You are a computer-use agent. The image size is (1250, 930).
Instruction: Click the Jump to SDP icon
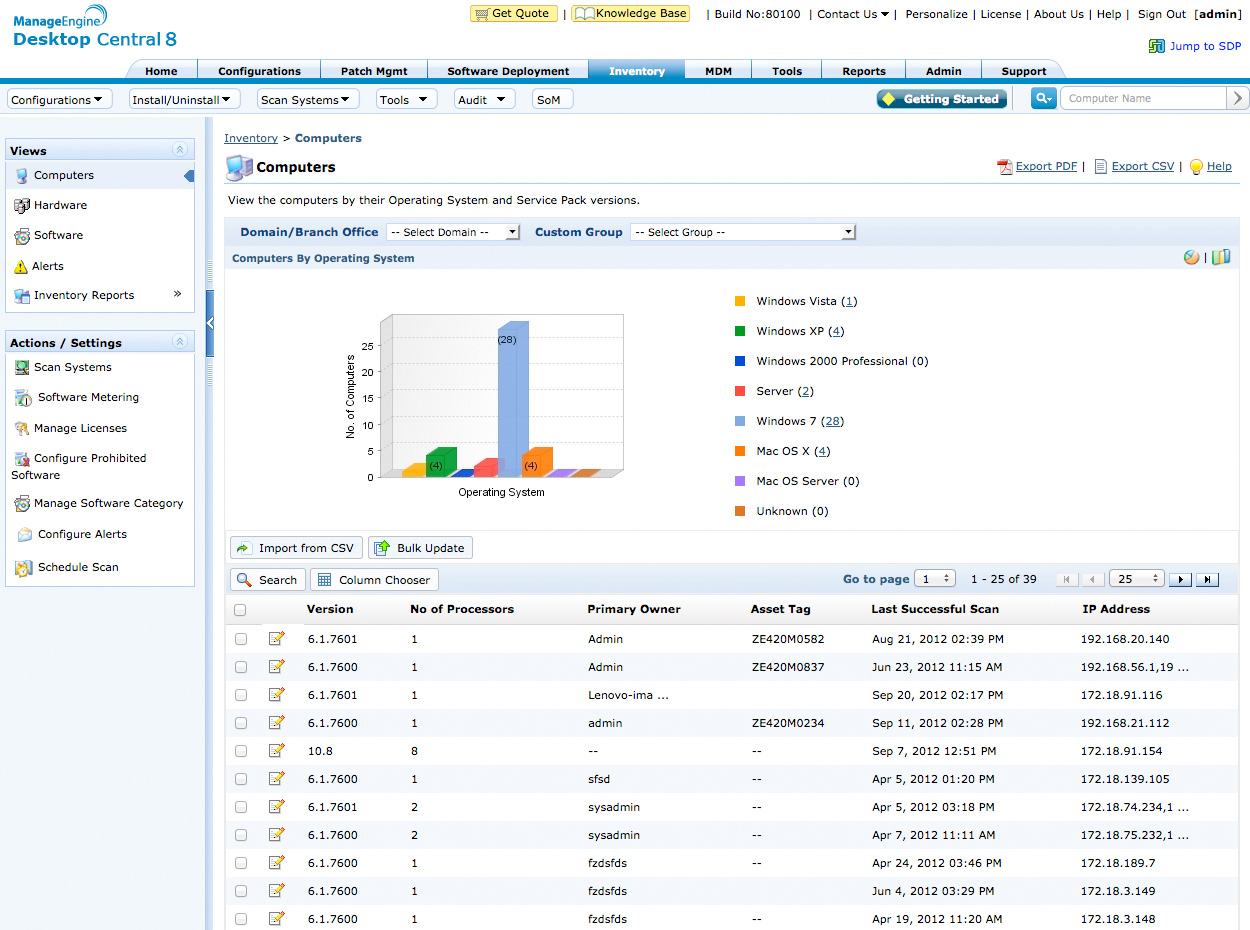(x=1157, y=46)
